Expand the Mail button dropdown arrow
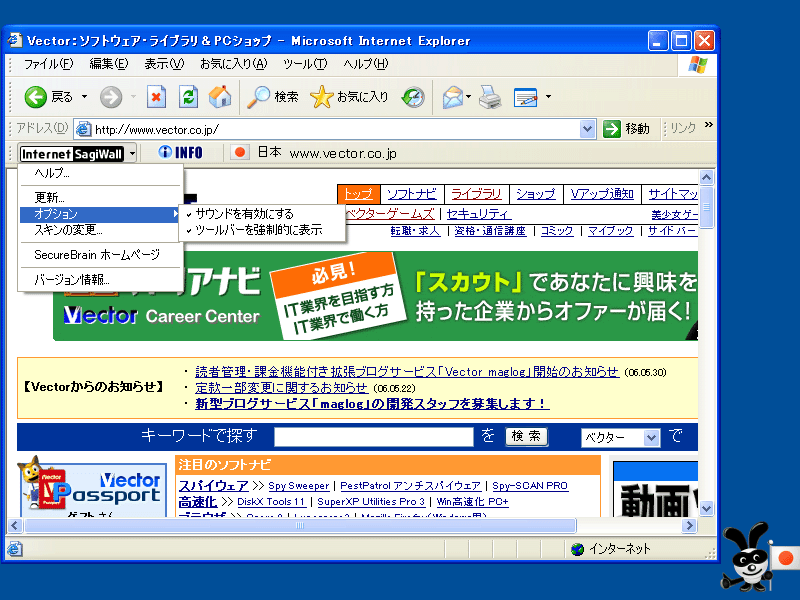 pos(468,96)
